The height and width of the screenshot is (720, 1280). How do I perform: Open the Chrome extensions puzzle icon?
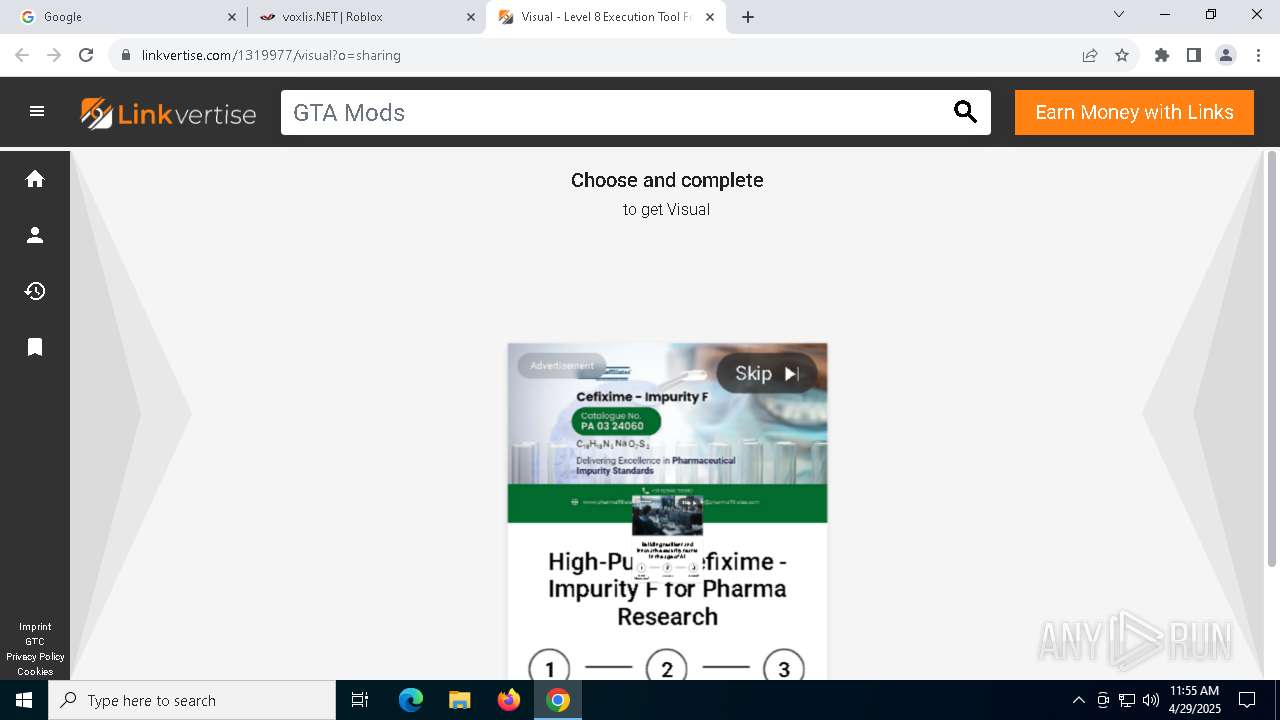(1162, 55)
